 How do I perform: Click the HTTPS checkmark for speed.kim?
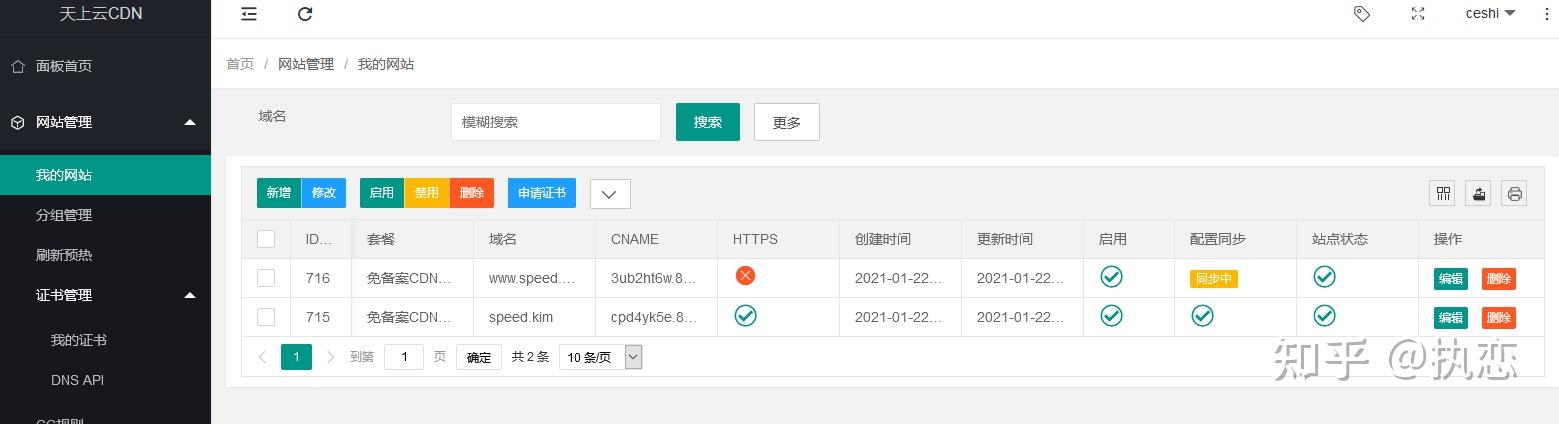tap(745, 316)
